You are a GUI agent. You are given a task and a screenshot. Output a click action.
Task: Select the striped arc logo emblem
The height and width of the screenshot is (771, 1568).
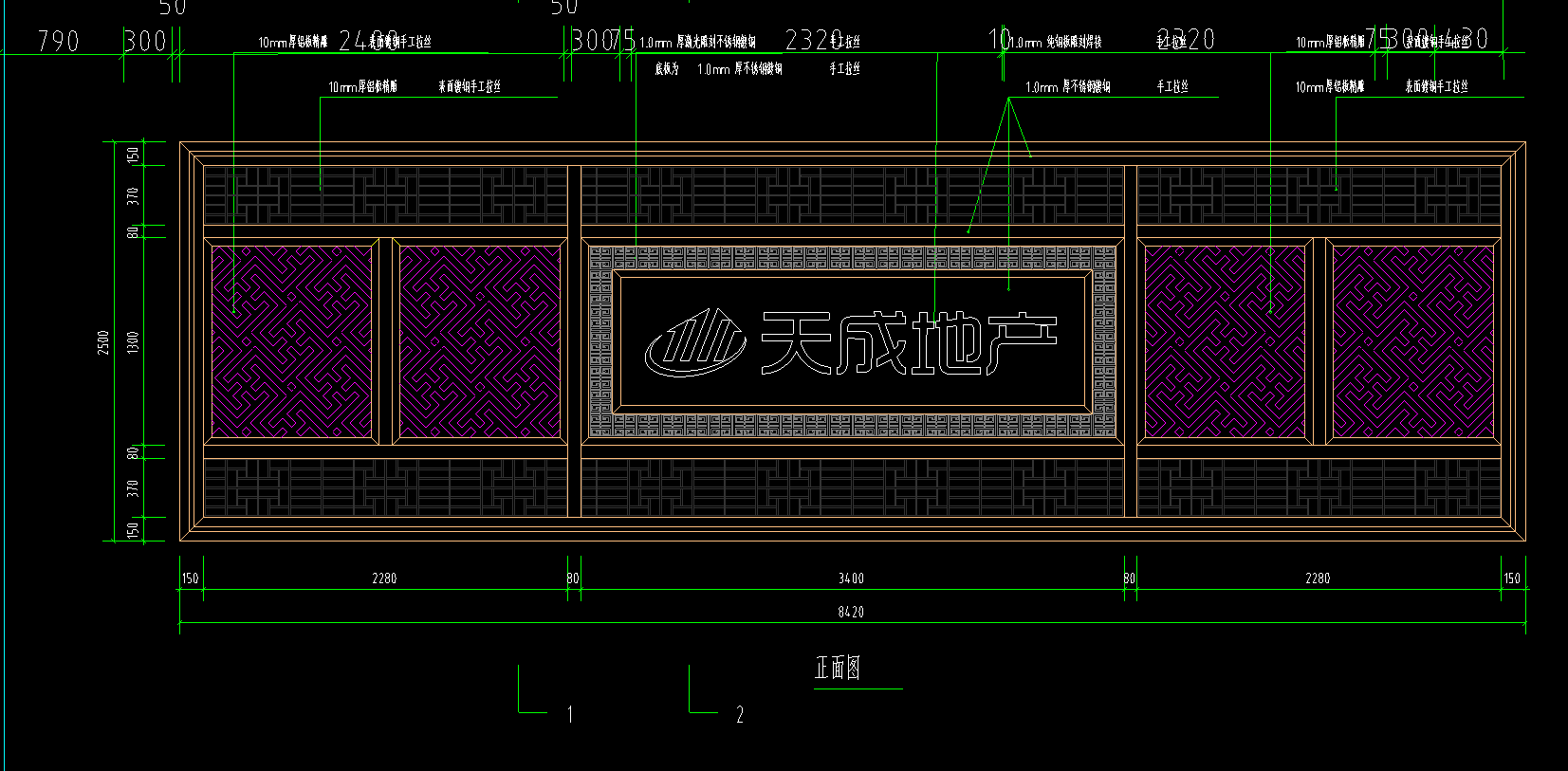[695, 342]
